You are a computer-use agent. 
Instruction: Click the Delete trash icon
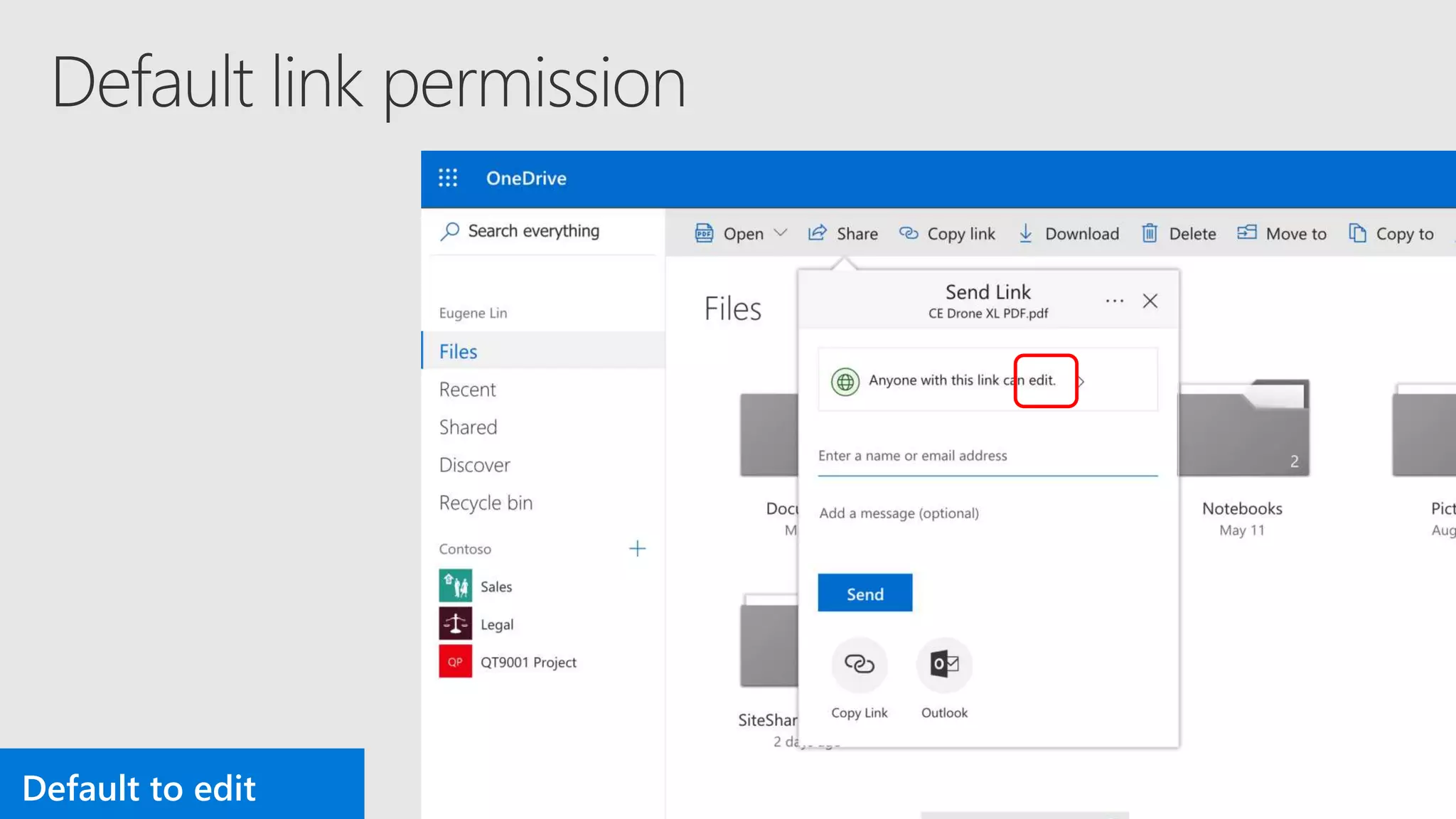pos(1150,233)
